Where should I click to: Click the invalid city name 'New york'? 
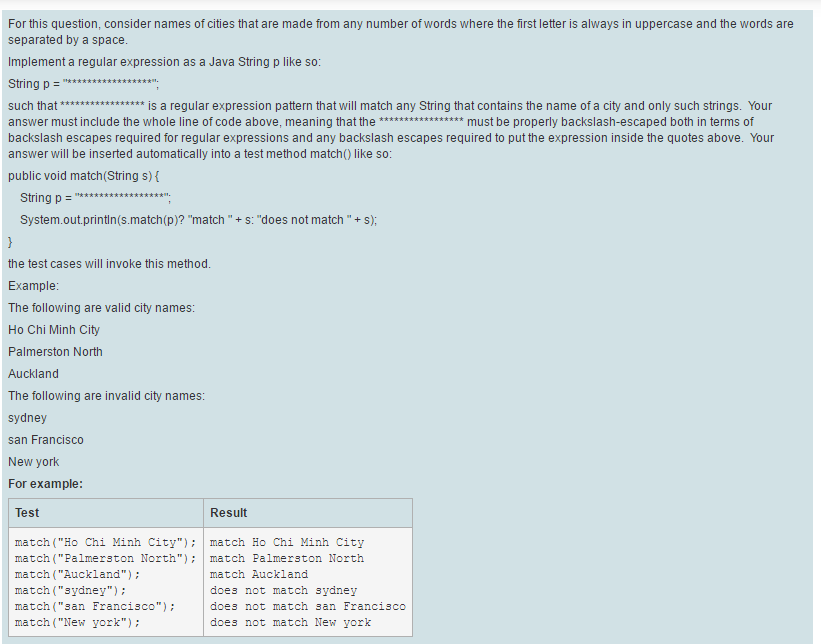(33, 461)
